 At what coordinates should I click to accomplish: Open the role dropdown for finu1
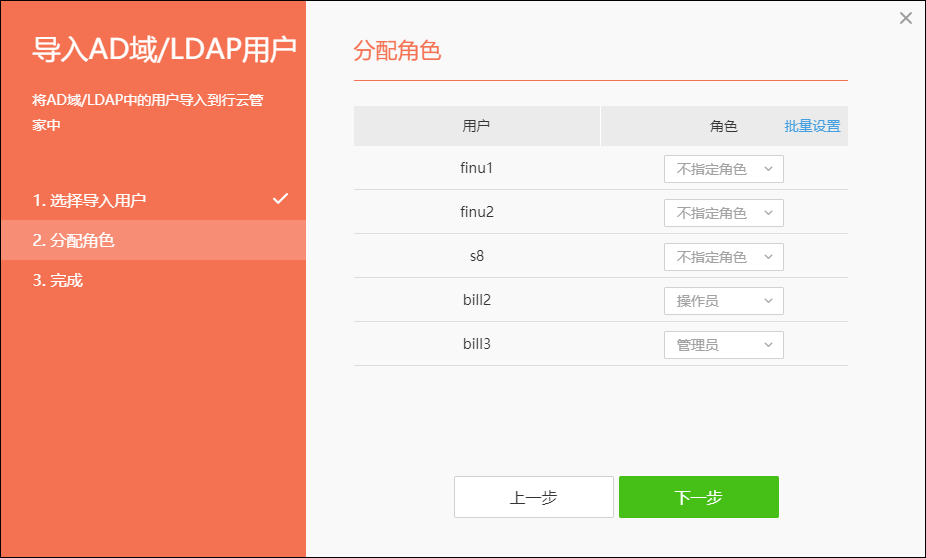pos(723,169)
